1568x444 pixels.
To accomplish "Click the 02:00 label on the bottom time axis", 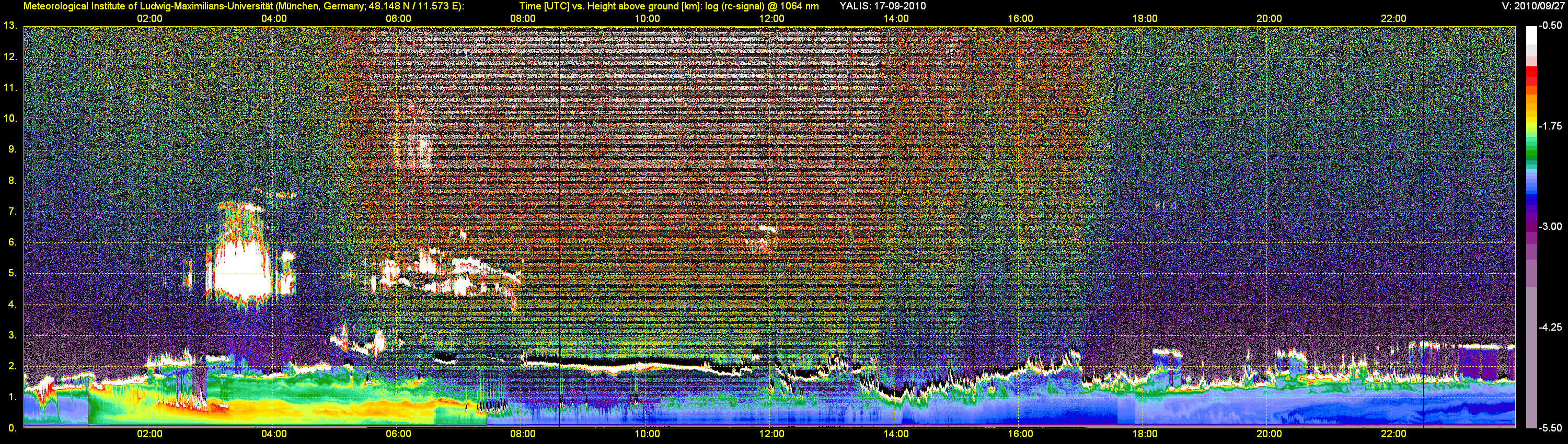I will tap(149, 434).
